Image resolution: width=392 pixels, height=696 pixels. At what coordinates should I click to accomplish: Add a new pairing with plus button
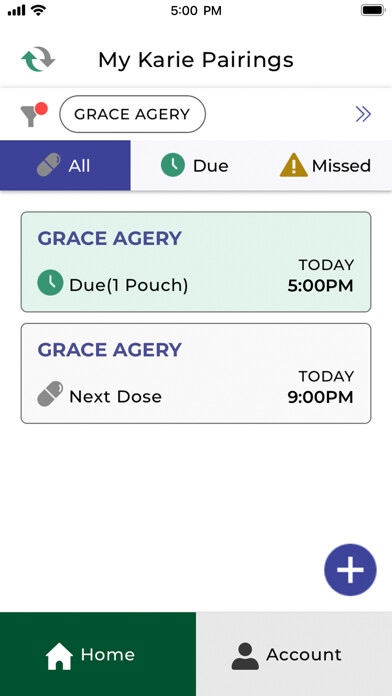pos(350,569)
